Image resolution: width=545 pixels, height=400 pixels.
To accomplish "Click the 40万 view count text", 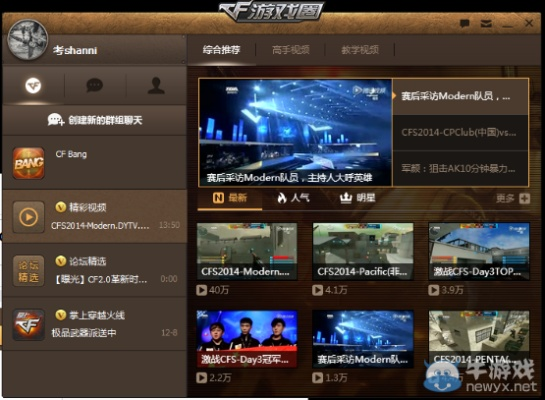I will pyautogui.click(x=219, y=290).
